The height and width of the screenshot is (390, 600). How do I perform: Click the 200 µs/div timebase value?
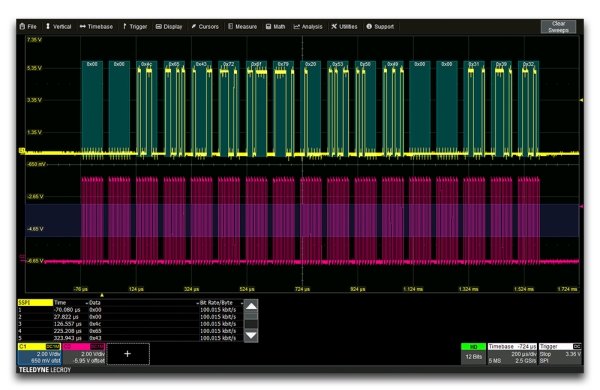[524, 354]
